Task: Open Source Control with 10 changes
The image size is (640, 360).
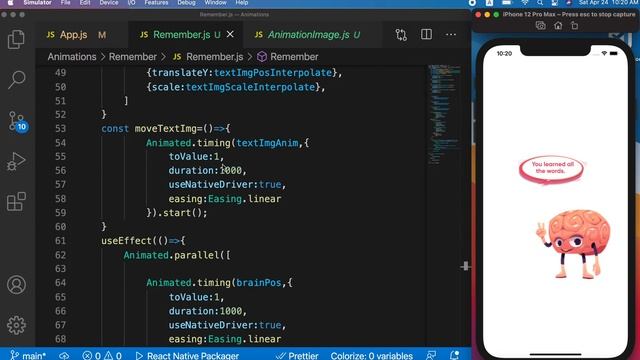Action: point(18,121)
